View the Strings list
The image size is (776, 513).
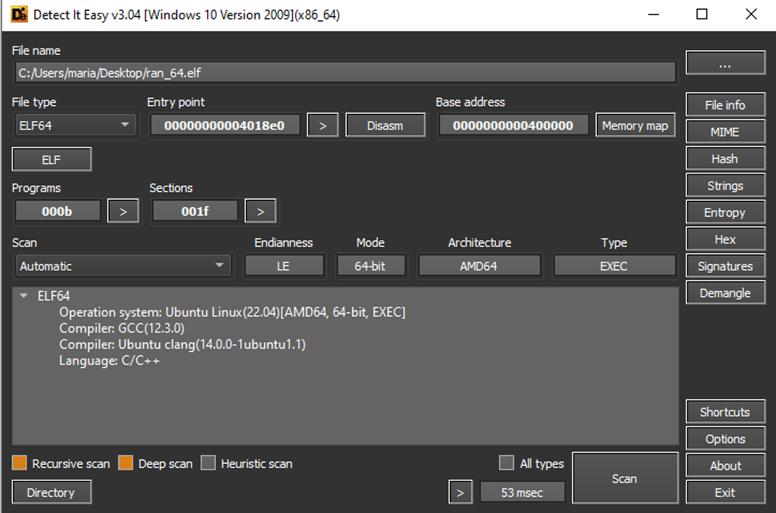725,185
